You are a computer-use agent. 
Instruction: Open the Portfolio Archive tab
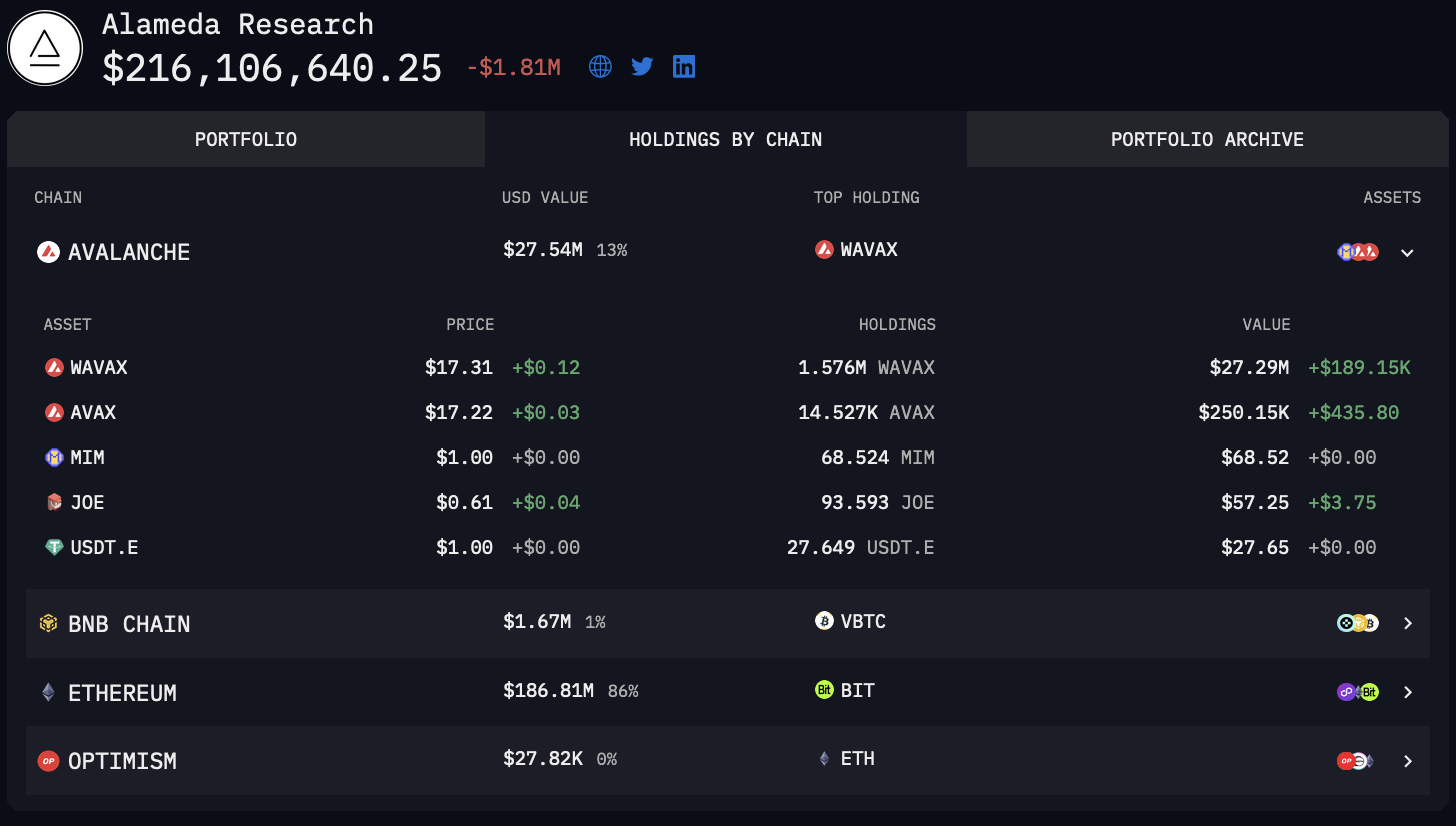(x=1207, y=139)
